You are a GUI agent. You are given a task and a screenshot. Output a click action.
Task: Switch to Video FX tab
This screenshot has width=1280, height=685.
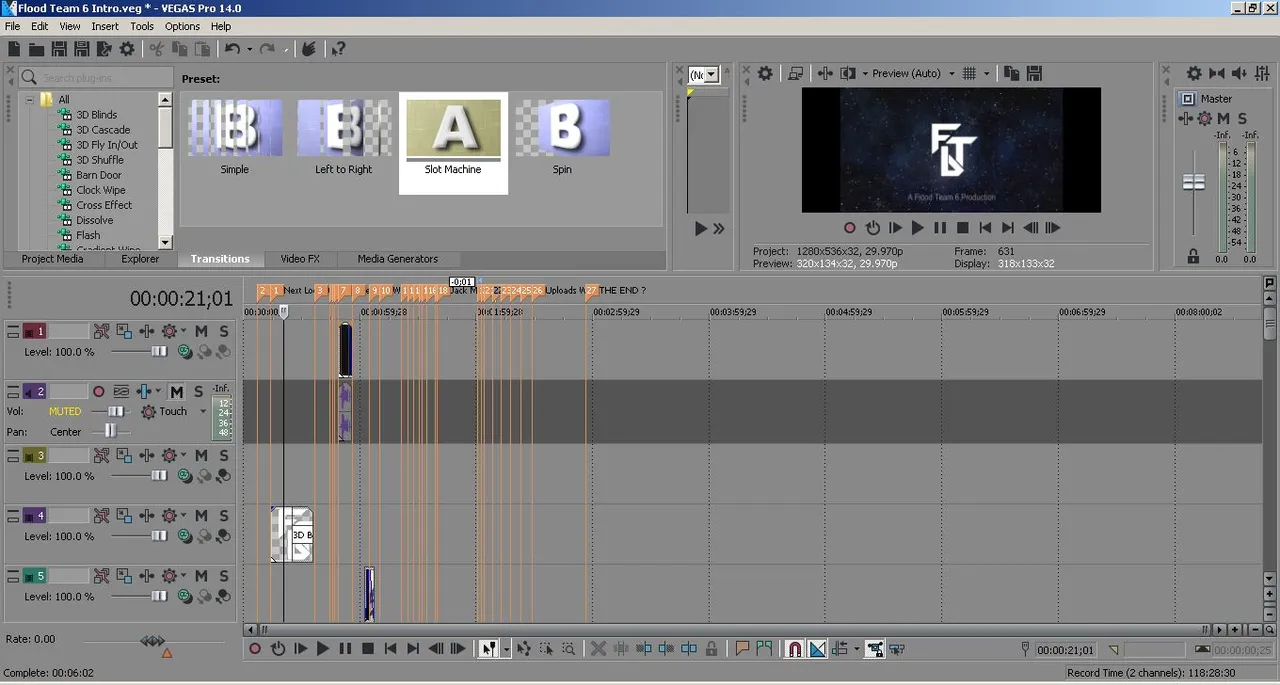300,259
